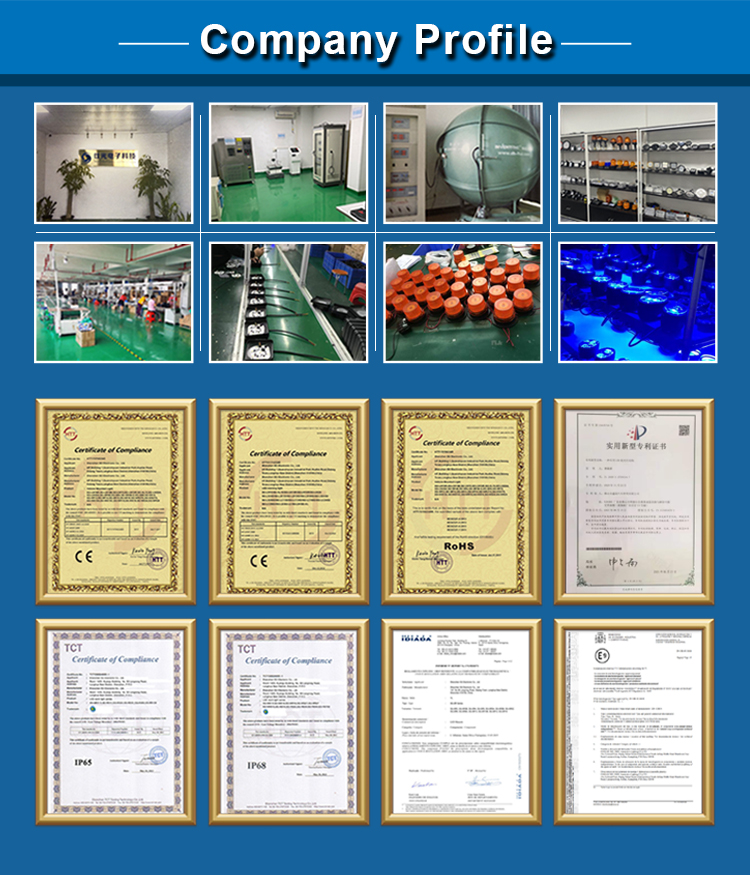The height and width of the screenshot is (875, 750).
Task: Select the product display shelves photo
Action: [637, 163]
